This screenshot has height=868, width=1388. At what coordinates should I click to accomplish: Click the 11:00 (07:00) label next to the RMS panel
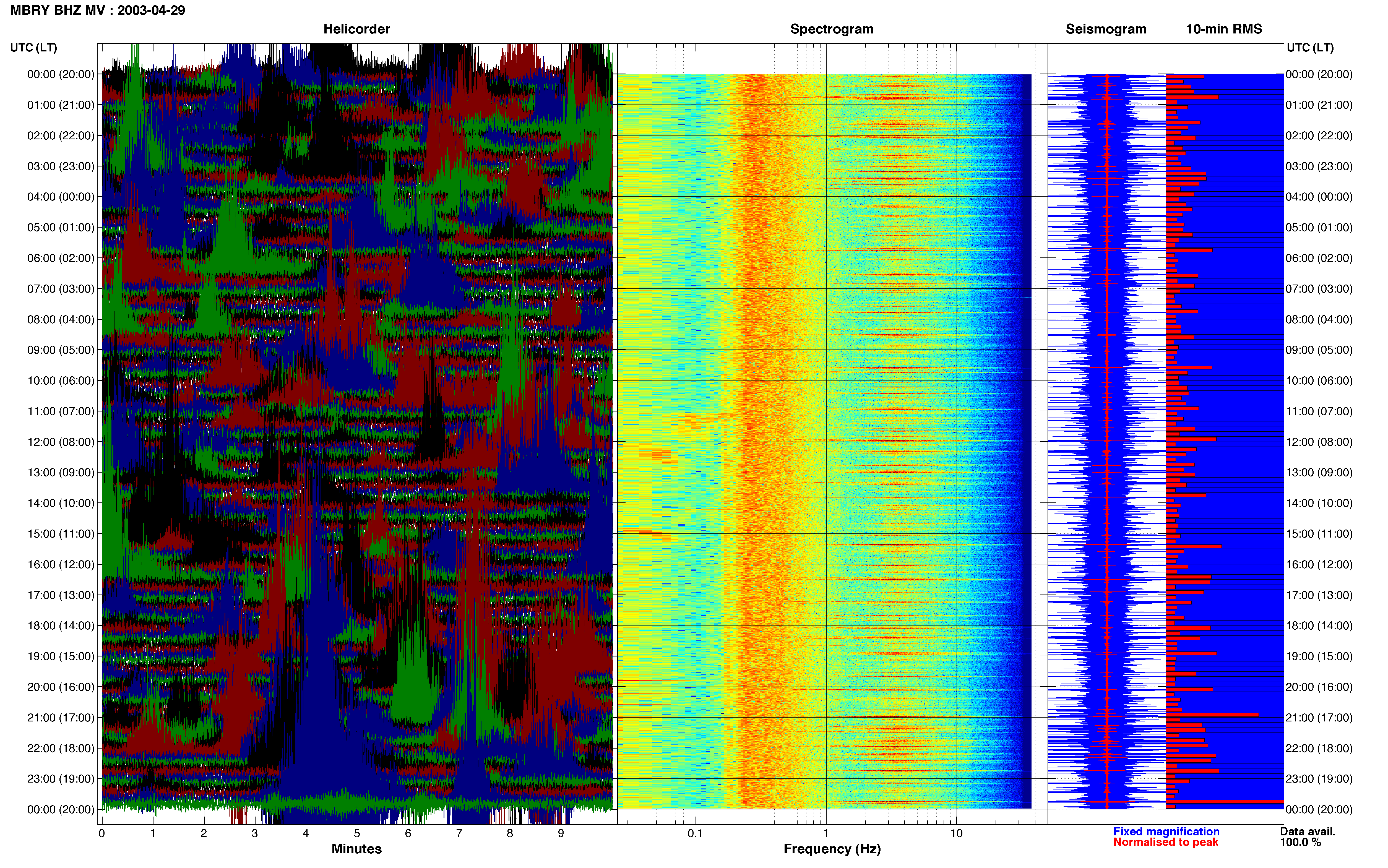point(1319,412)
